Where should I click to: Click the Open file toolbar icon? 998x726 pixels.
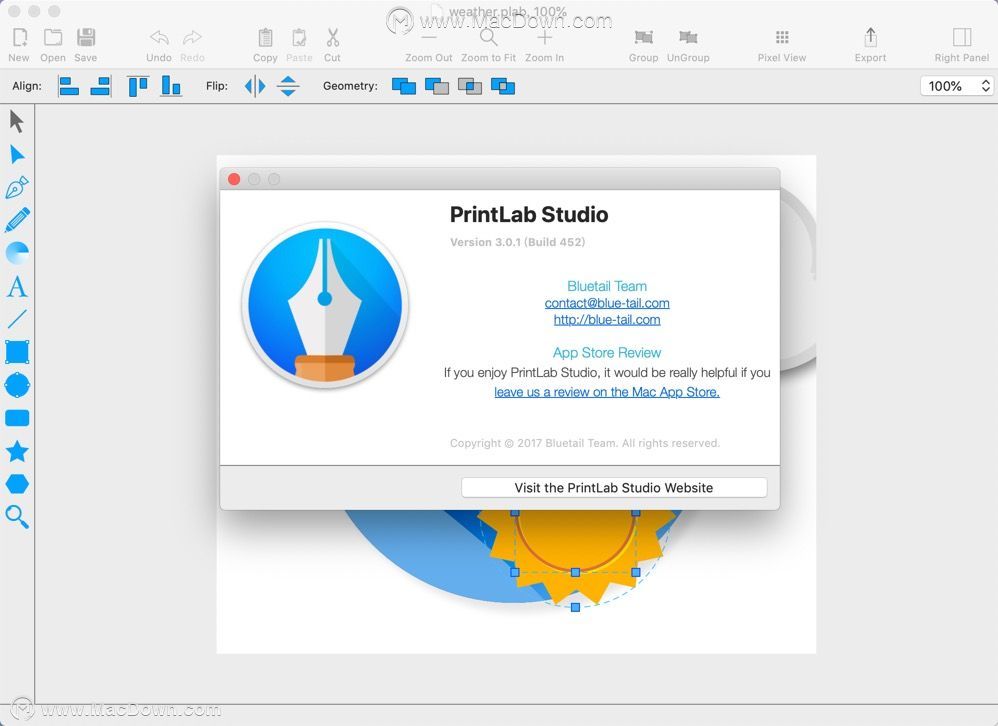(x=53, y=38)
